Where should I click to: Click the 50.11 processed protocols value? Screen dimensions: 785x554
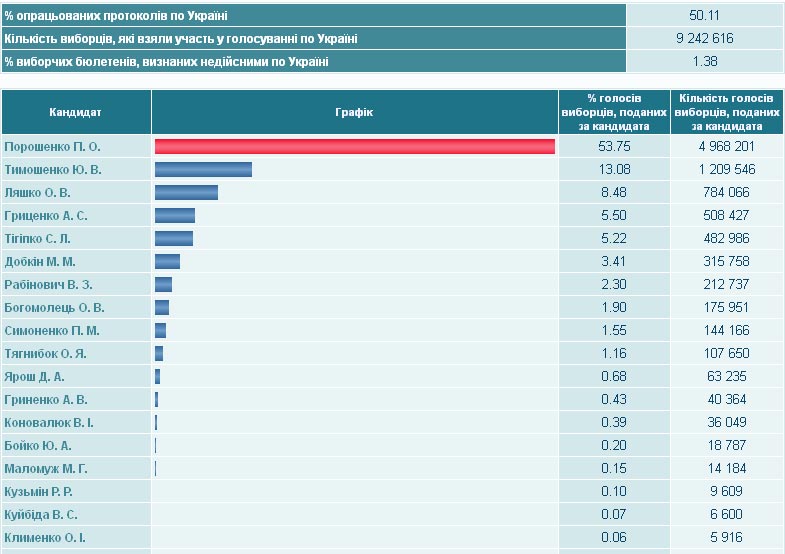coord(705,16)
